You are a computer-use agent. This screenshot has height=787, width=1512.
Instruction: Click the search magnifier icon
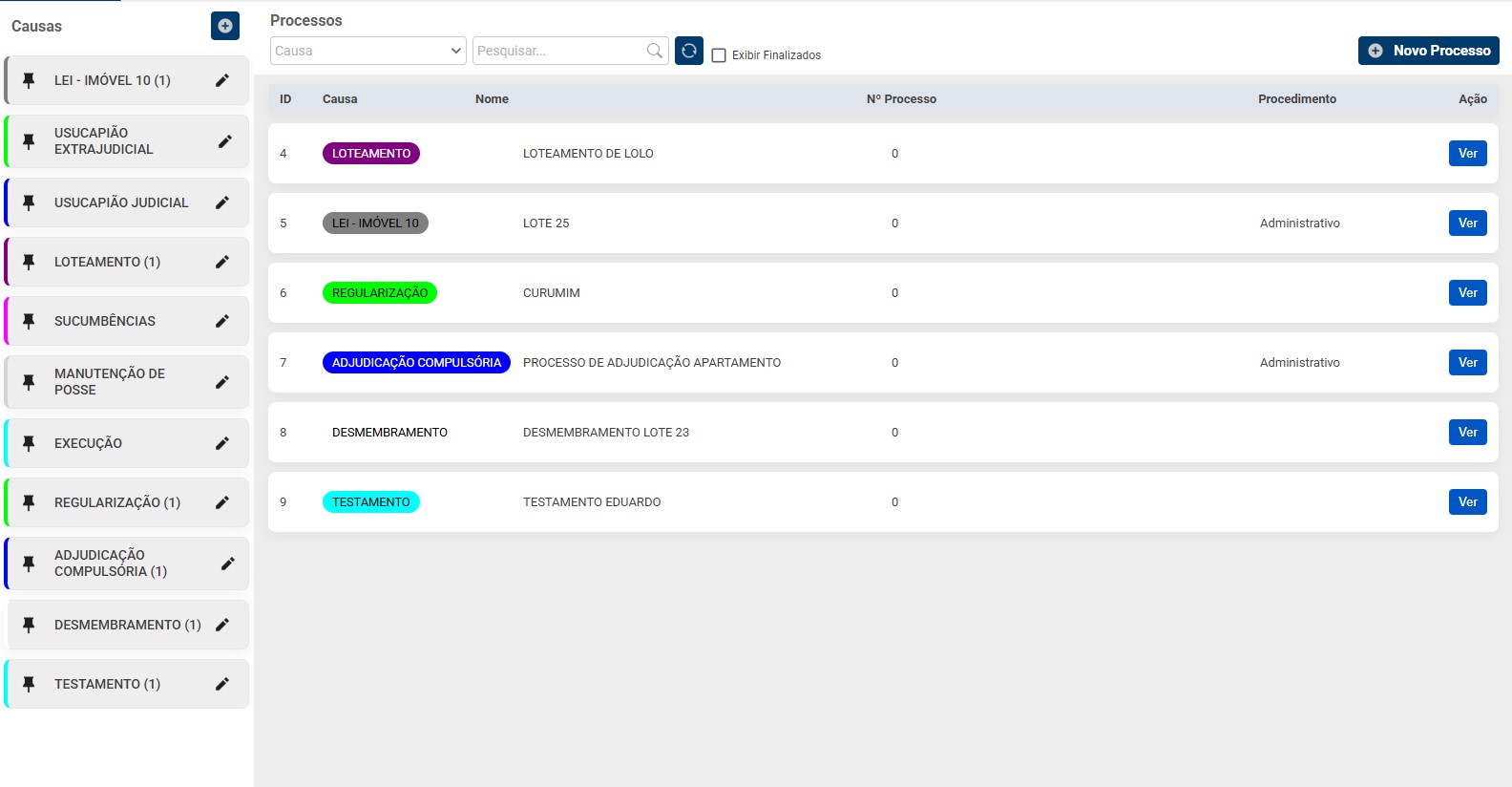(654, 51)
